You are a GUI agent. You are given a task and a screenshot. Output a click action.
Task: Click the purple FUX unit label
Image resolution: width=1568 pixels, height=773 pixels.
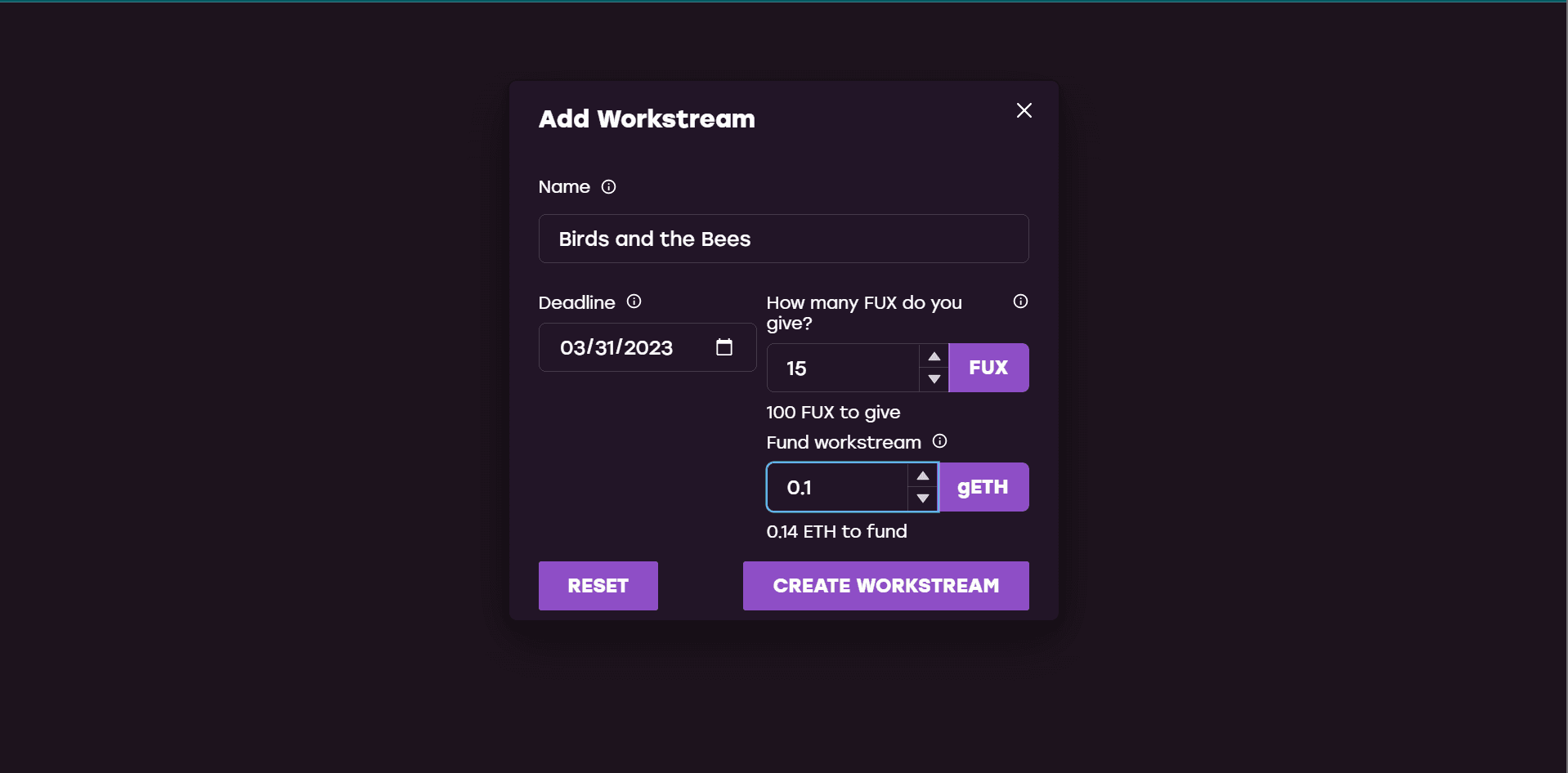[x=988, y=368]
